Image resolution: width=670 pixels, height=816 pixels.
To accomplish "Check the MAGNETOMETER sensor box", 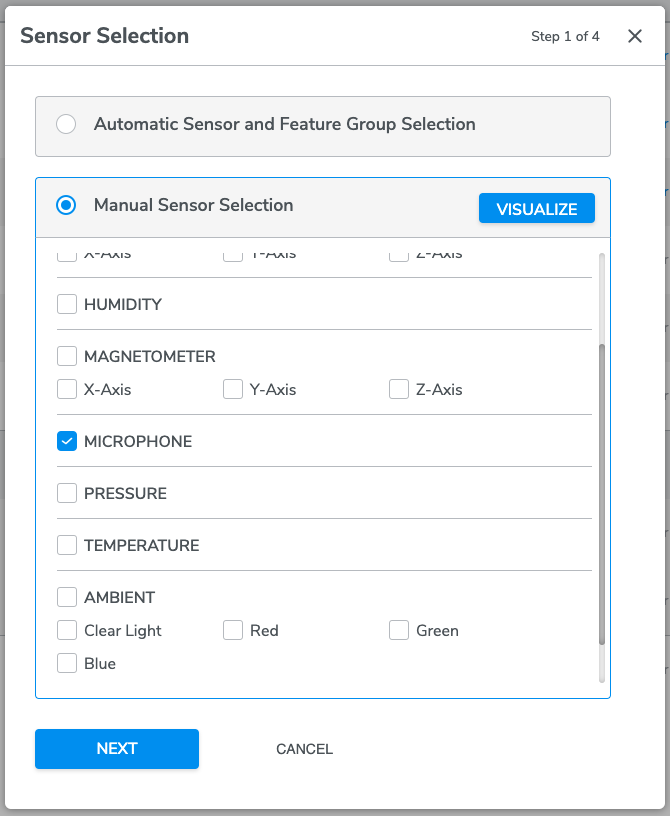I will click(x=67, y=356).
